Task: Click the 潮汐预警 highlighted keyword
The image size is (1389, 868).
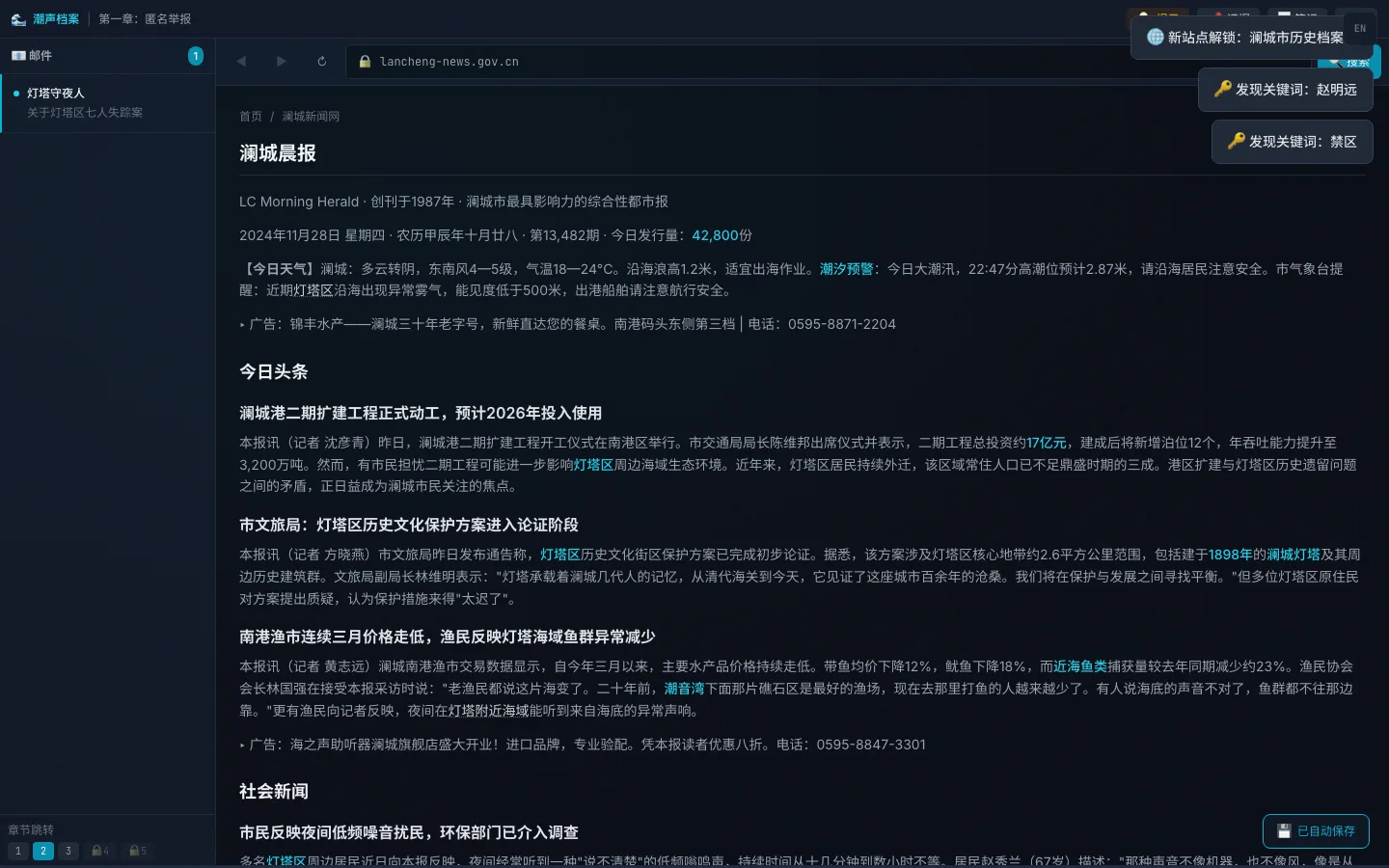Action: [x=847, y=269]
